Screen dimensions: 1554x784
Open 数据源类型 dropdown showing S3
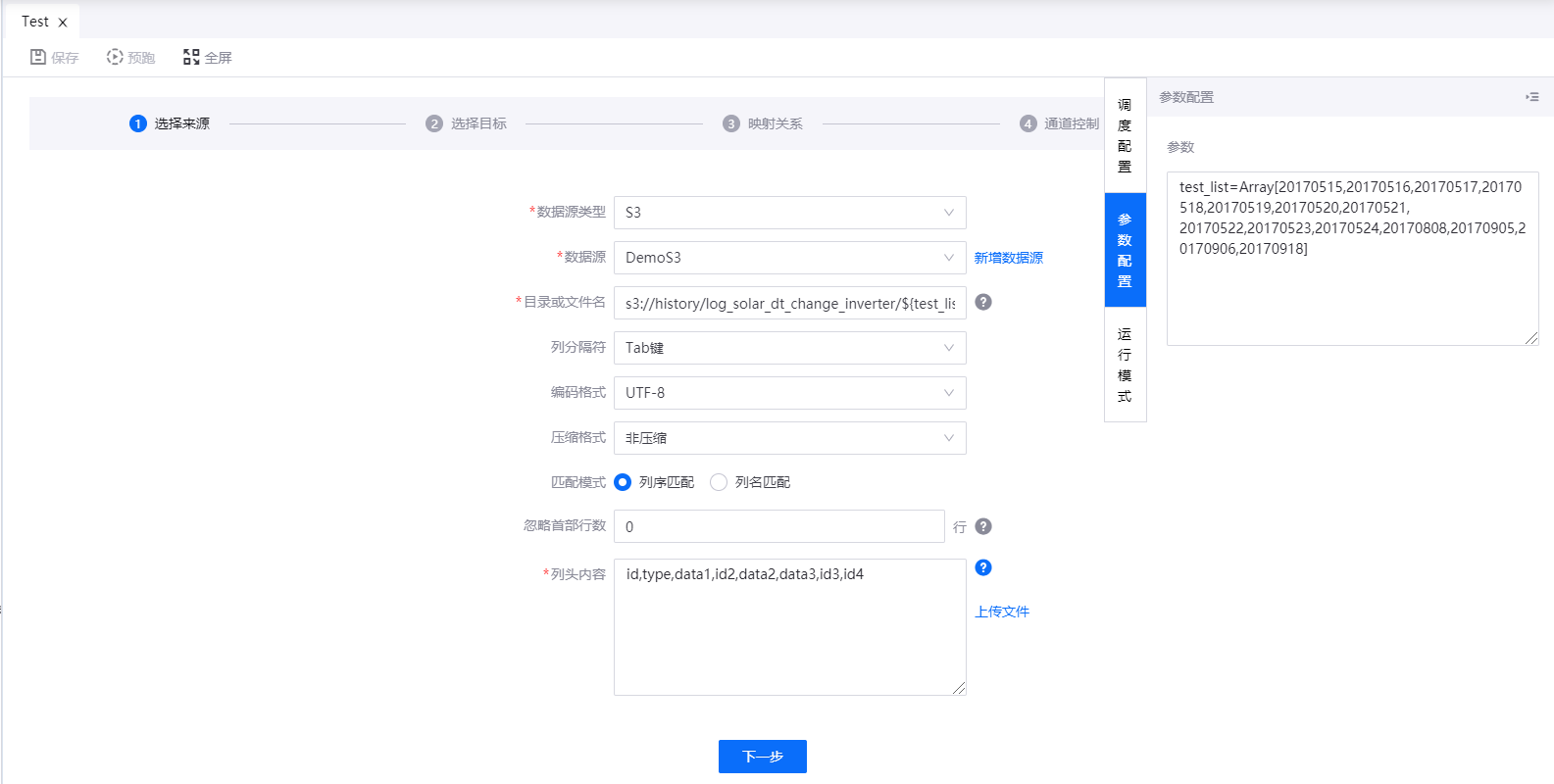[x=790, y=213]
